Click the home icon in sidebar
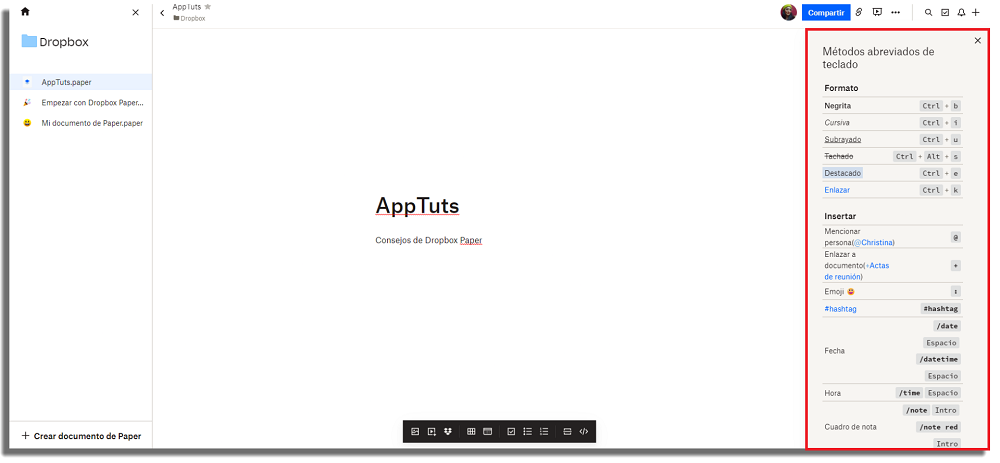 coord(26,11)
